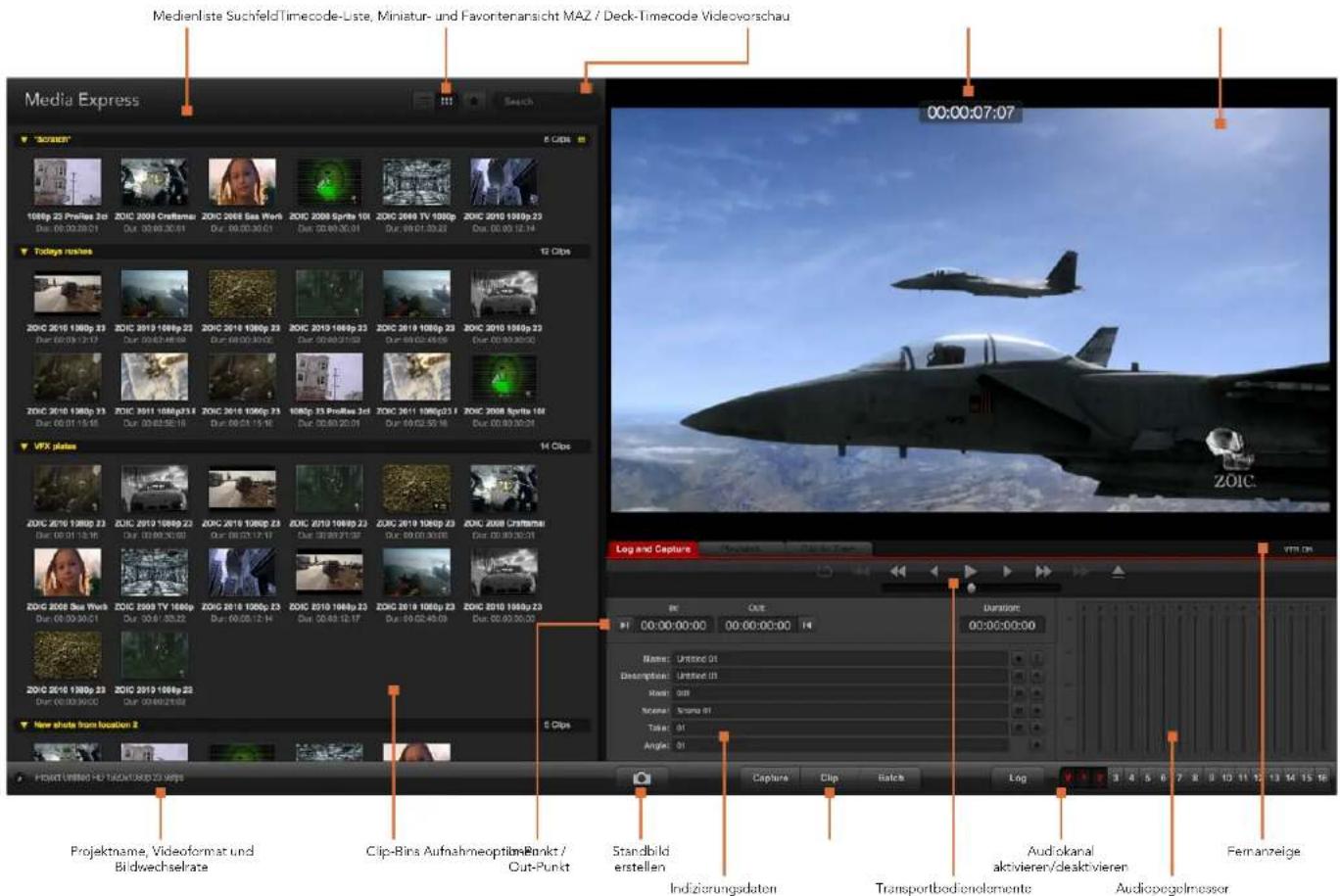The image size is (1340, 896).
Task: Start playback with the play button
Action: tap(970, 572)
